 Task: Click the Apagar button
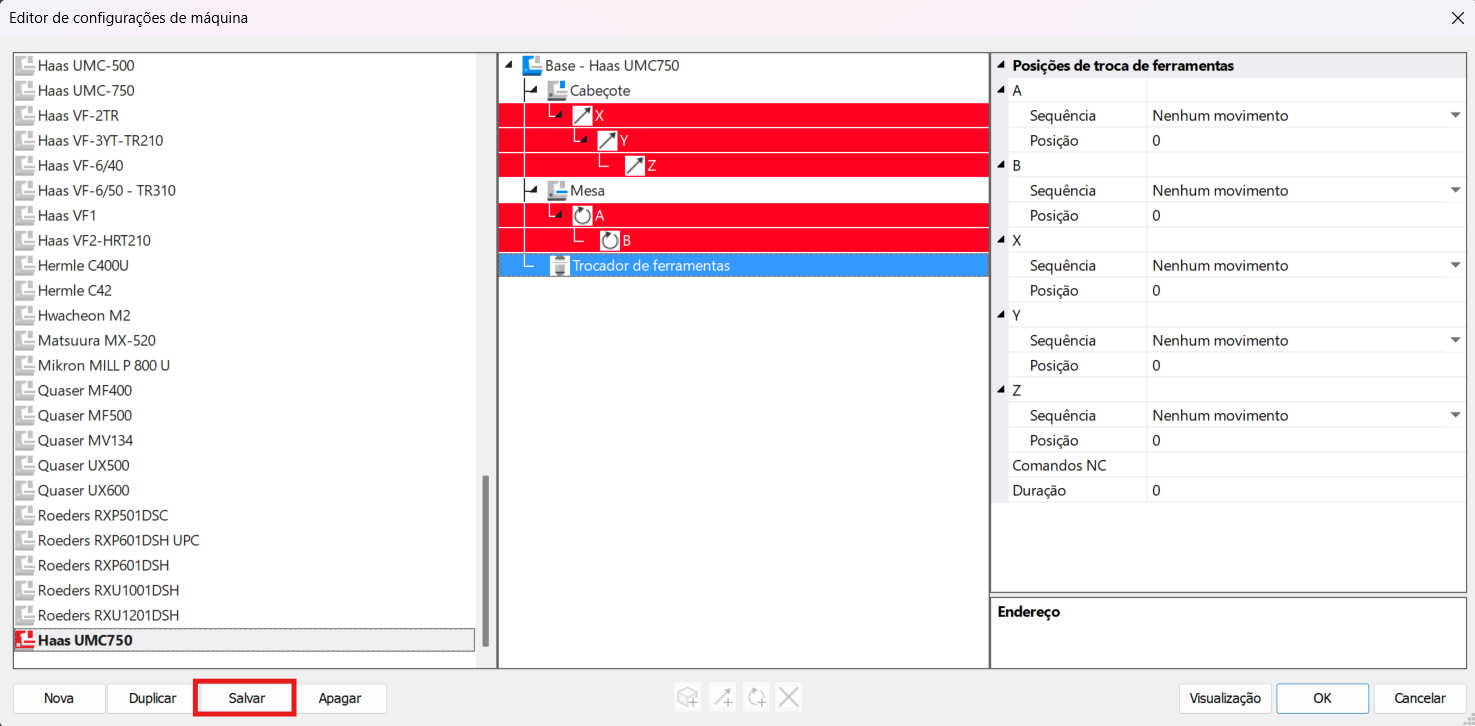coord(340,698)
